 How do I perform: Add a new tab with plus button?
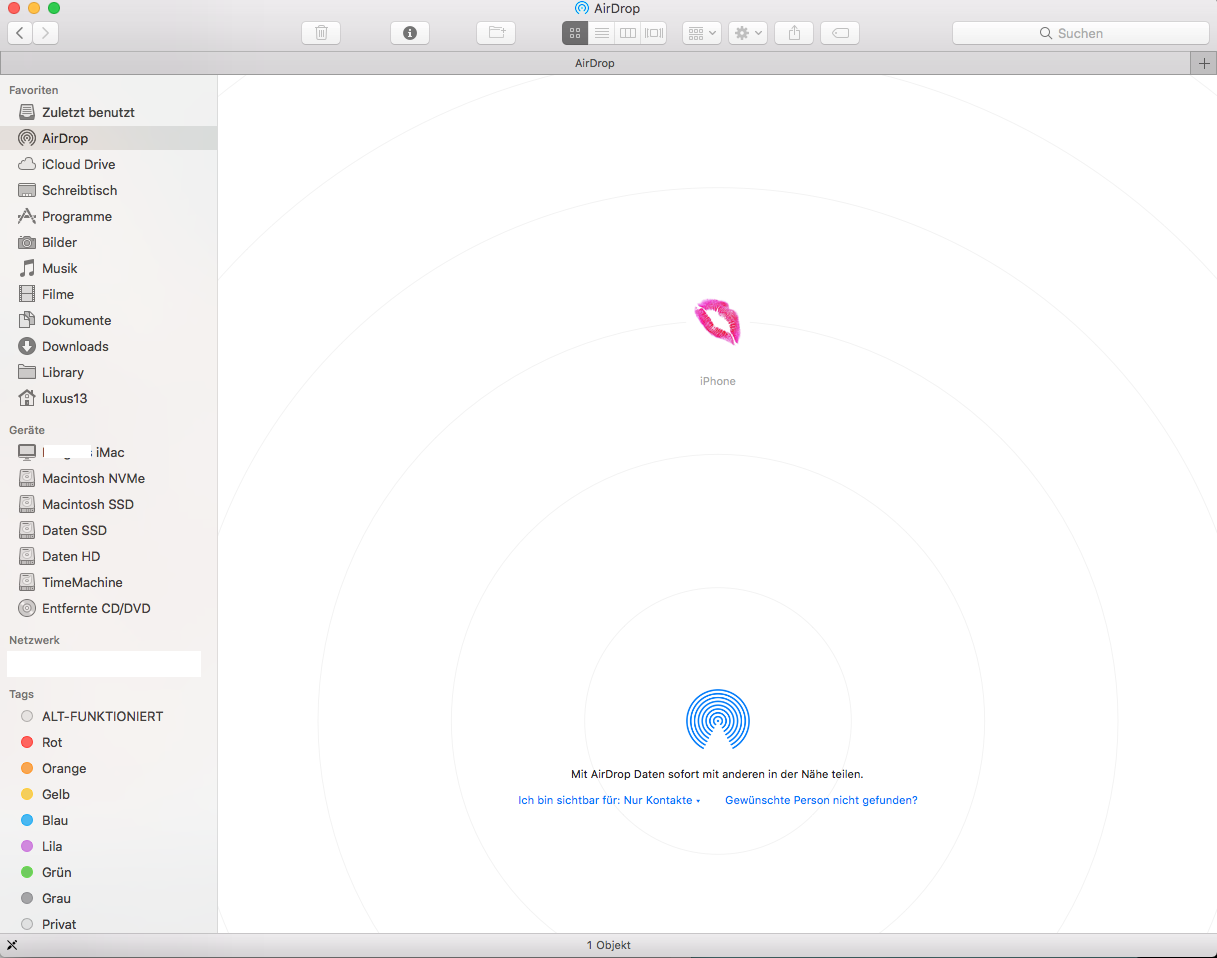1204,63
